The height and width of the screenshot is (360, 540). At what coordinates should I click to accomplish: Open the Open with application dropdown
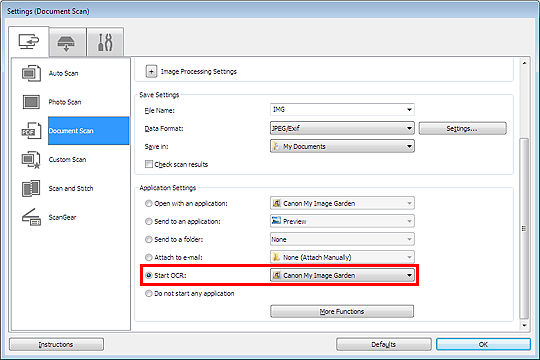pyautogui.click(x=342, y=203)
